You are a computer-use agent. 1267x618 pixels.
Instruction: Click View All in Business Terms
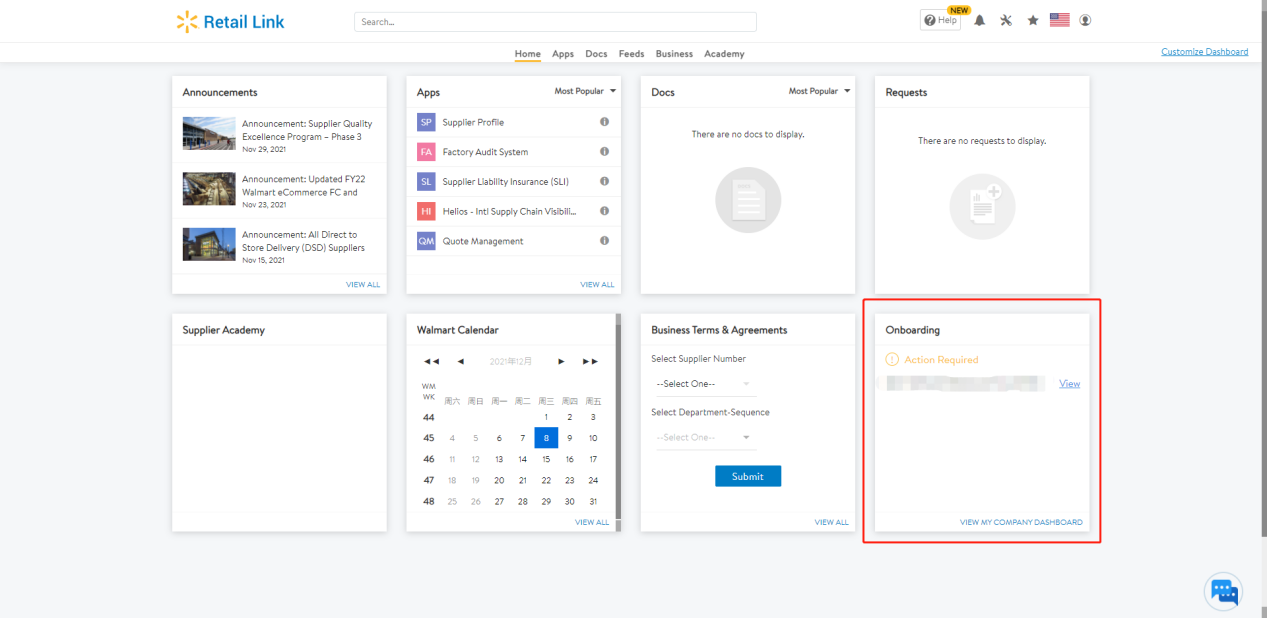(x=831, y=522)
